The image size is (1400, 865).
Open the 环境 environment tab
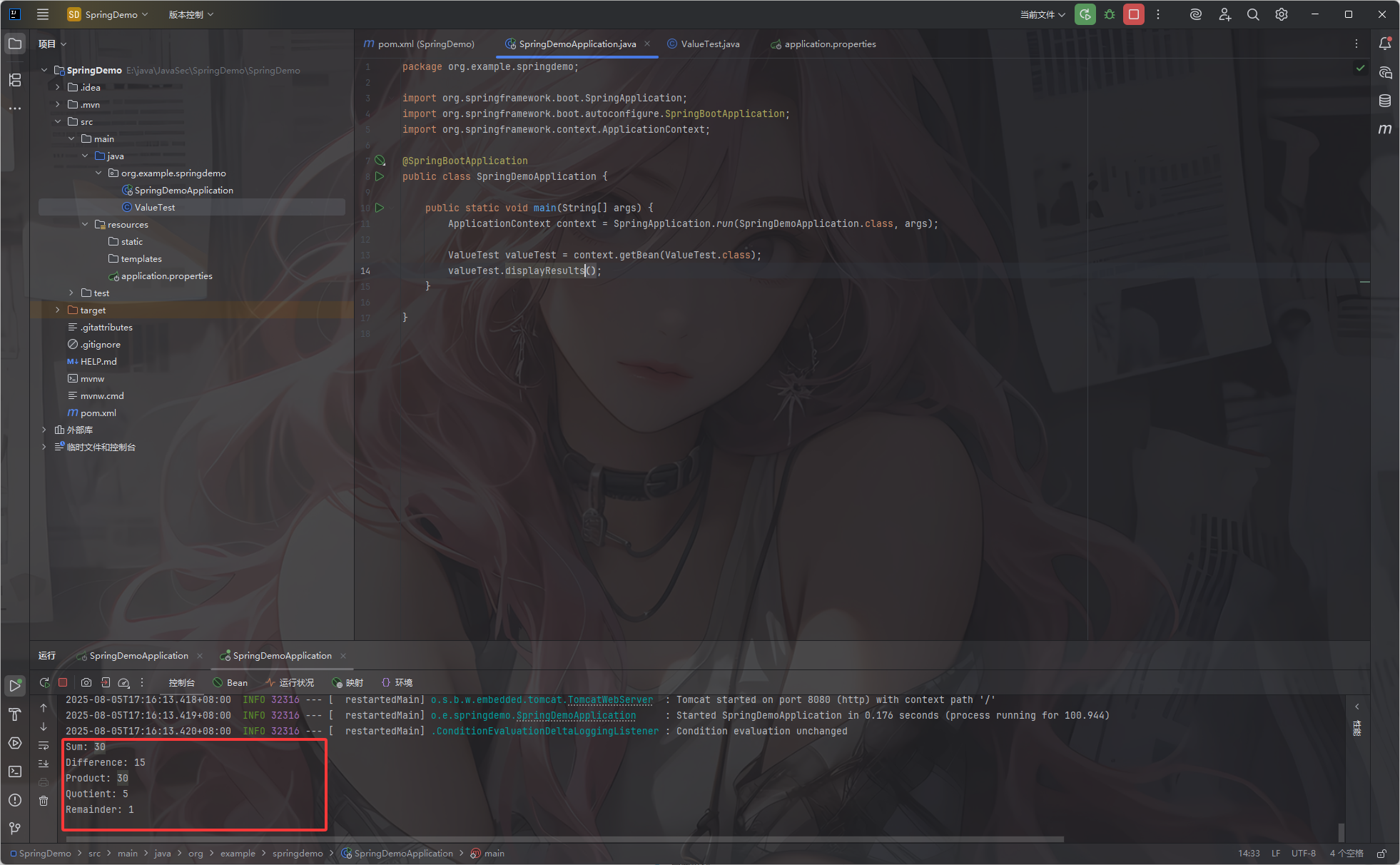point(397,682)
